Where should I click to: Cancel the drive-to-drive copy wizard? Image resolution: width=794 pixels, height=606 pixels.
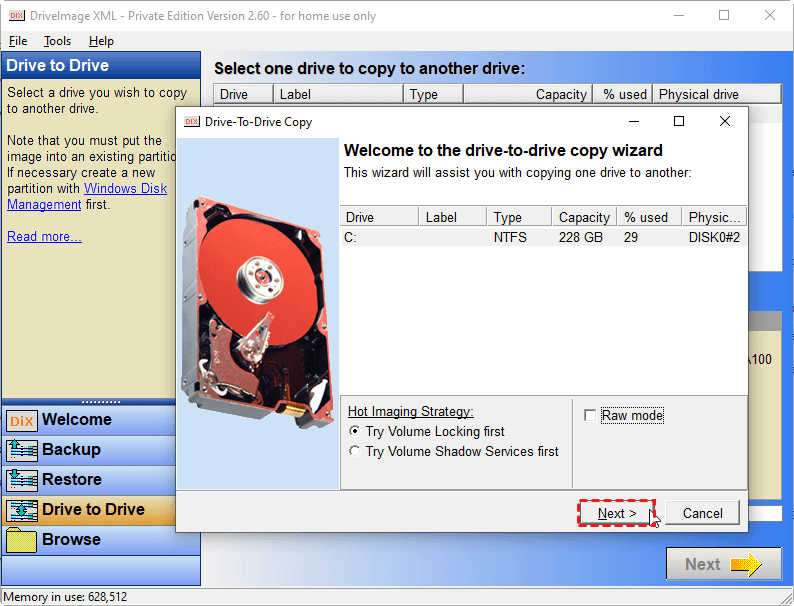click(x=702, y=513)
